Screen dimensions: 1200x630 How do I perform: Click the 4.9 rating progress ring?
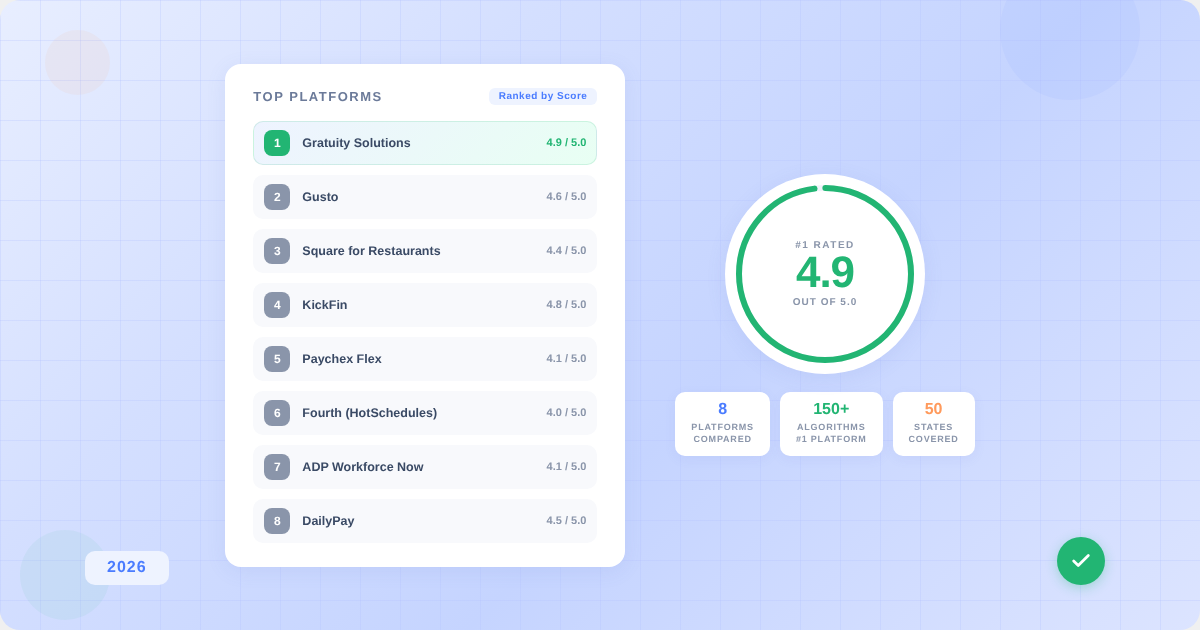click(x=824, y=274)
